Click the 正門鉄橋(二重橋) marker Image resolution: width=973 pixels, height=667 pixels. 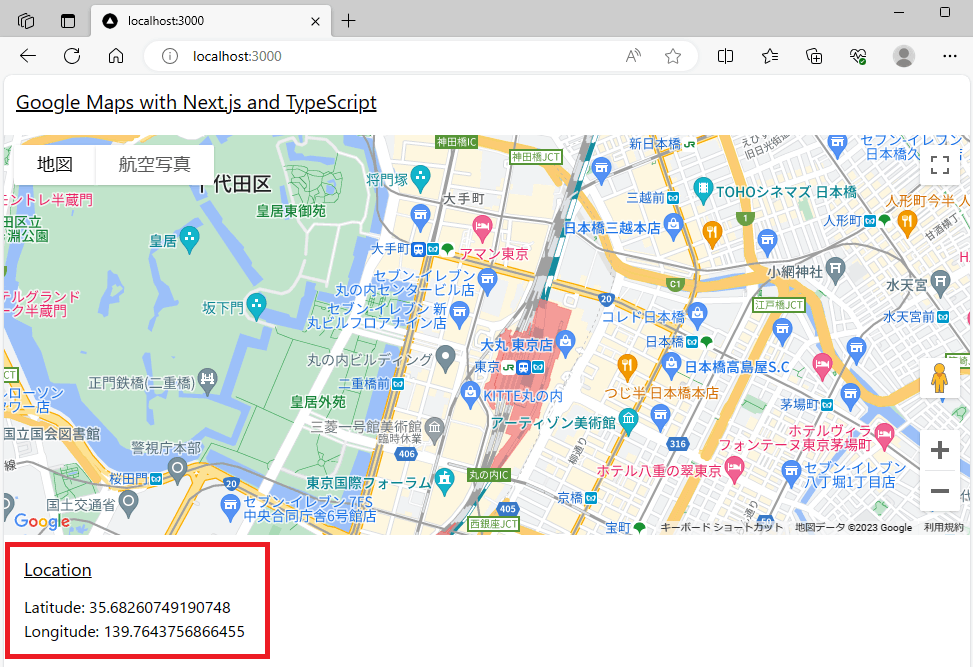click(207, 381)
